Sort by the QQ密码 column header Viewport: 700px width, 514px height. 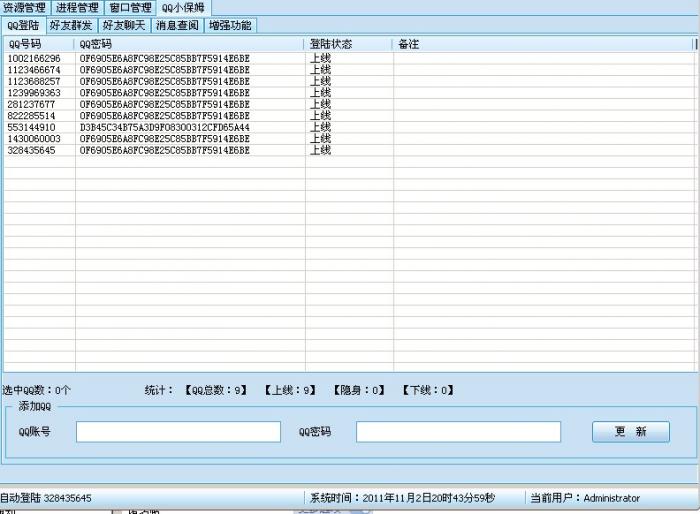coord(190,44)
